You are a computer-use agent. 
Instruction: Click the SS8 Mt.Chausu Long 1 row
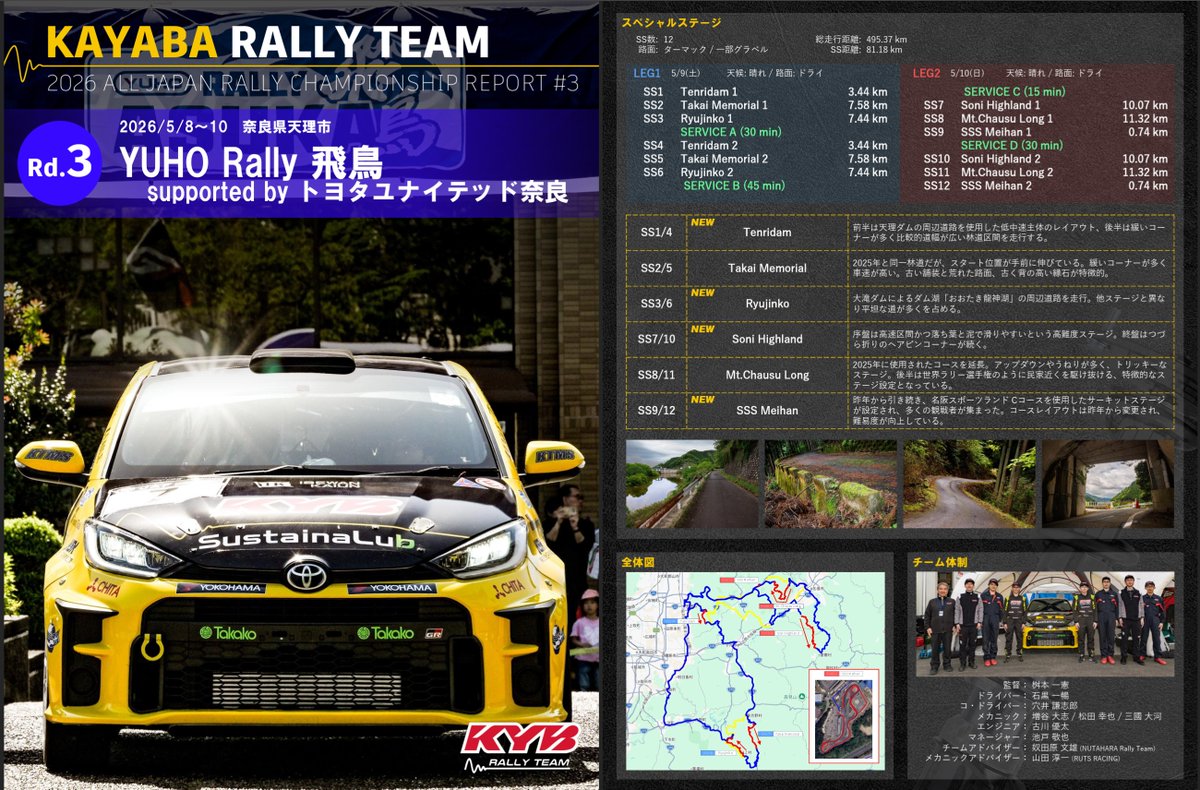1045,118
